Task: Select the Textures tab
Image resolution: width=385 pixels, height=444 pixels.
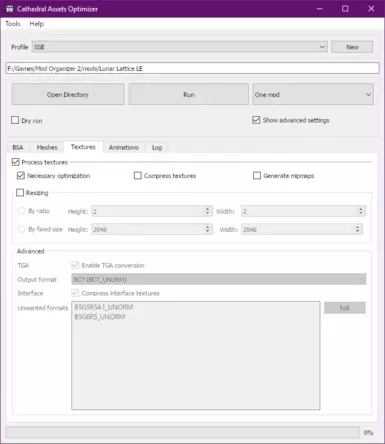Action: coord(83,147)
